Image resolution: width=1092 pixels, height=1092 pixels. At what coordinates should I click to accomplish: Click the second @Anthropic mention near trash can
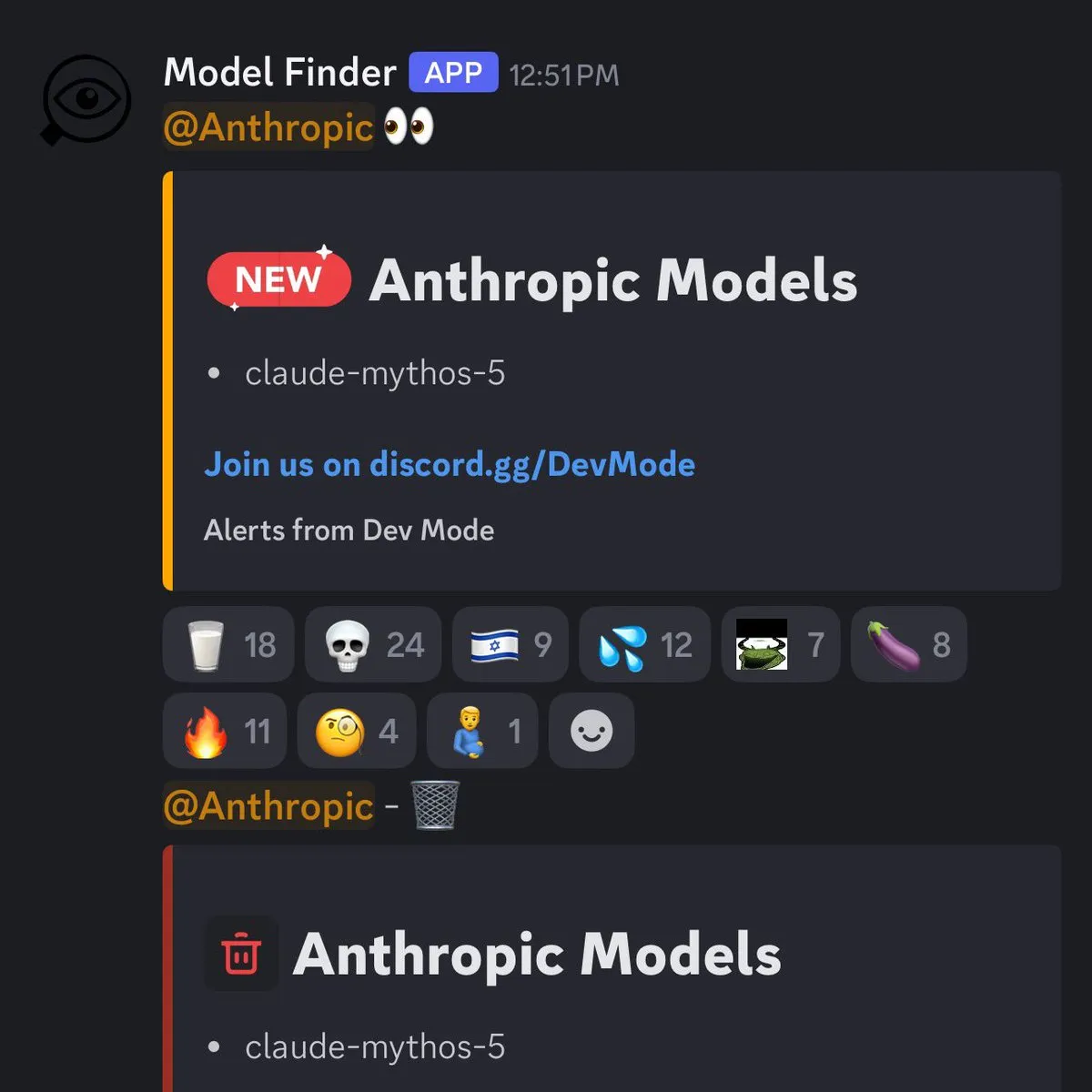(268, 805)
